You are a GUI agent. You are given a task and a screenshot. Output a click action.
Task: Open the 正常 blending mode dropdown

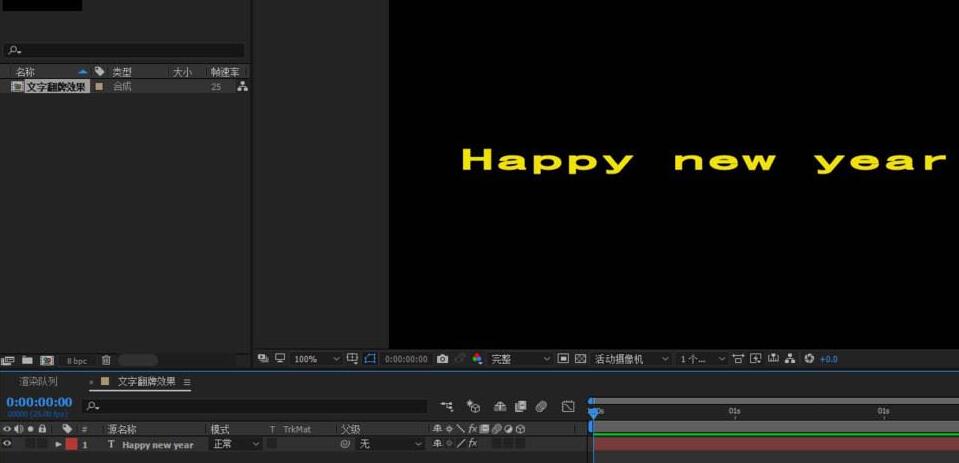(x=236, y=445)
